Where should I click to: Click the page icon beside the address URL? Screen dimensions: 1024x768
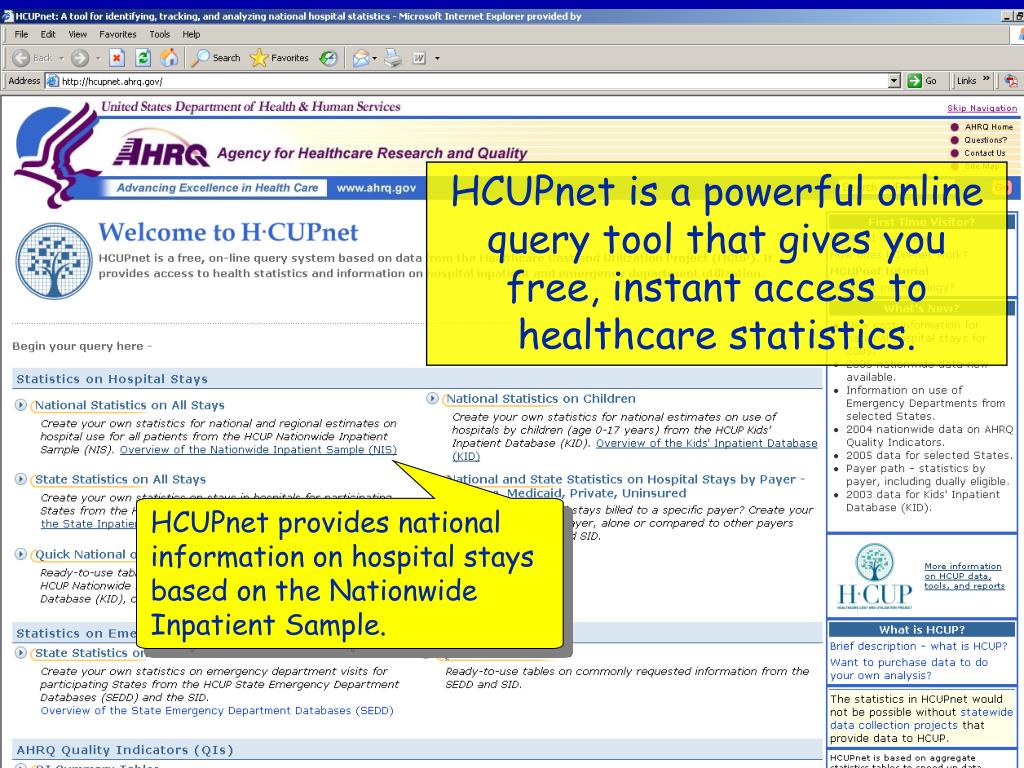[53, 81]
